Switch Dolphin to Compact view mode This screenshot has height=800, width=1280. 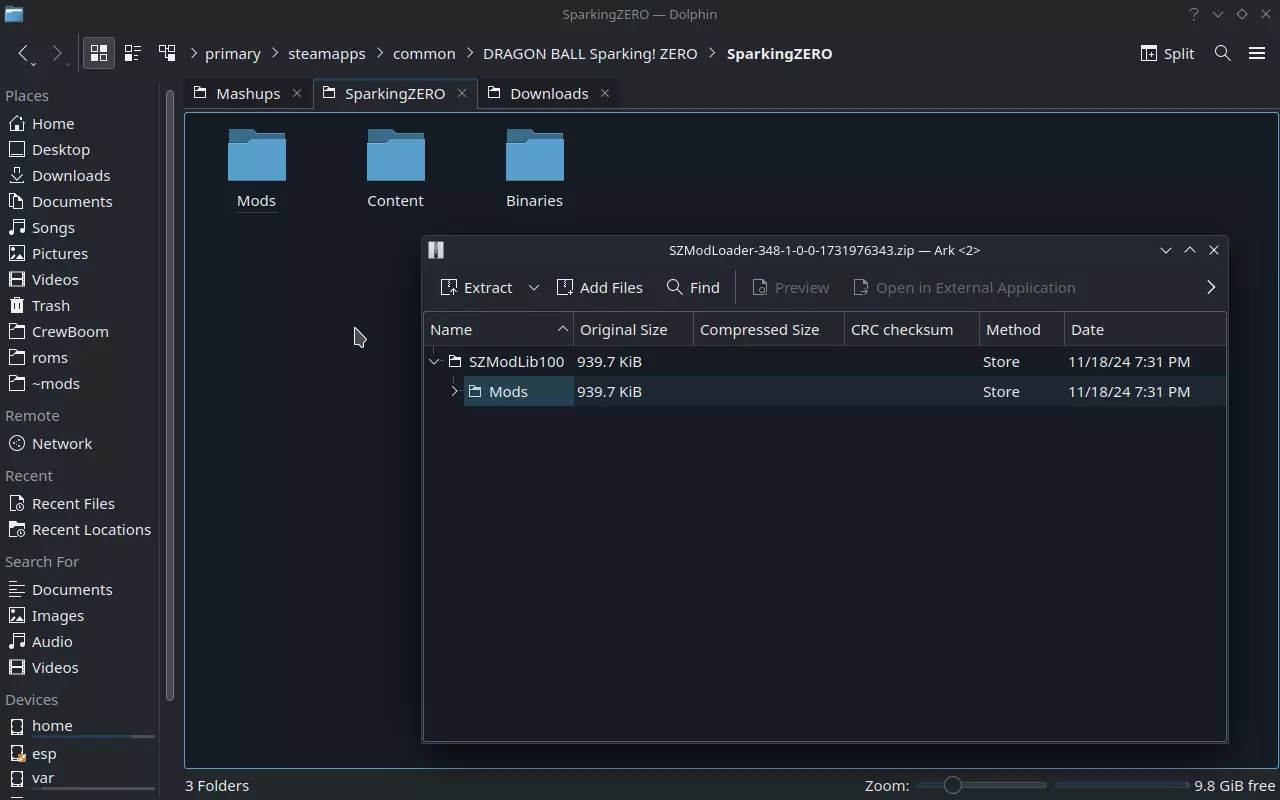click(x=132, y=53)
